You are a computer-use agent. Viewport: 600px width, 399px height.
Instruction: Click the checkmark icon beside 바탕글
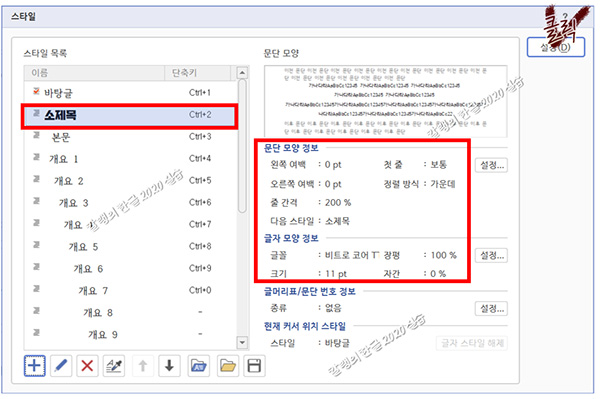(36, 91)
